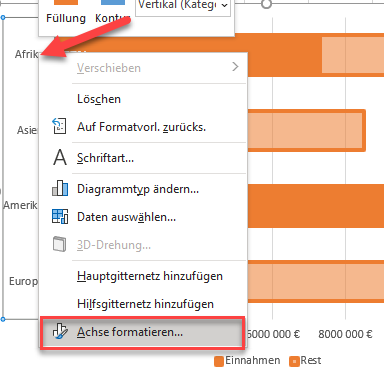Click the Afrika axis label
This screenshot has height=374, width=384.
click(27, 54)
